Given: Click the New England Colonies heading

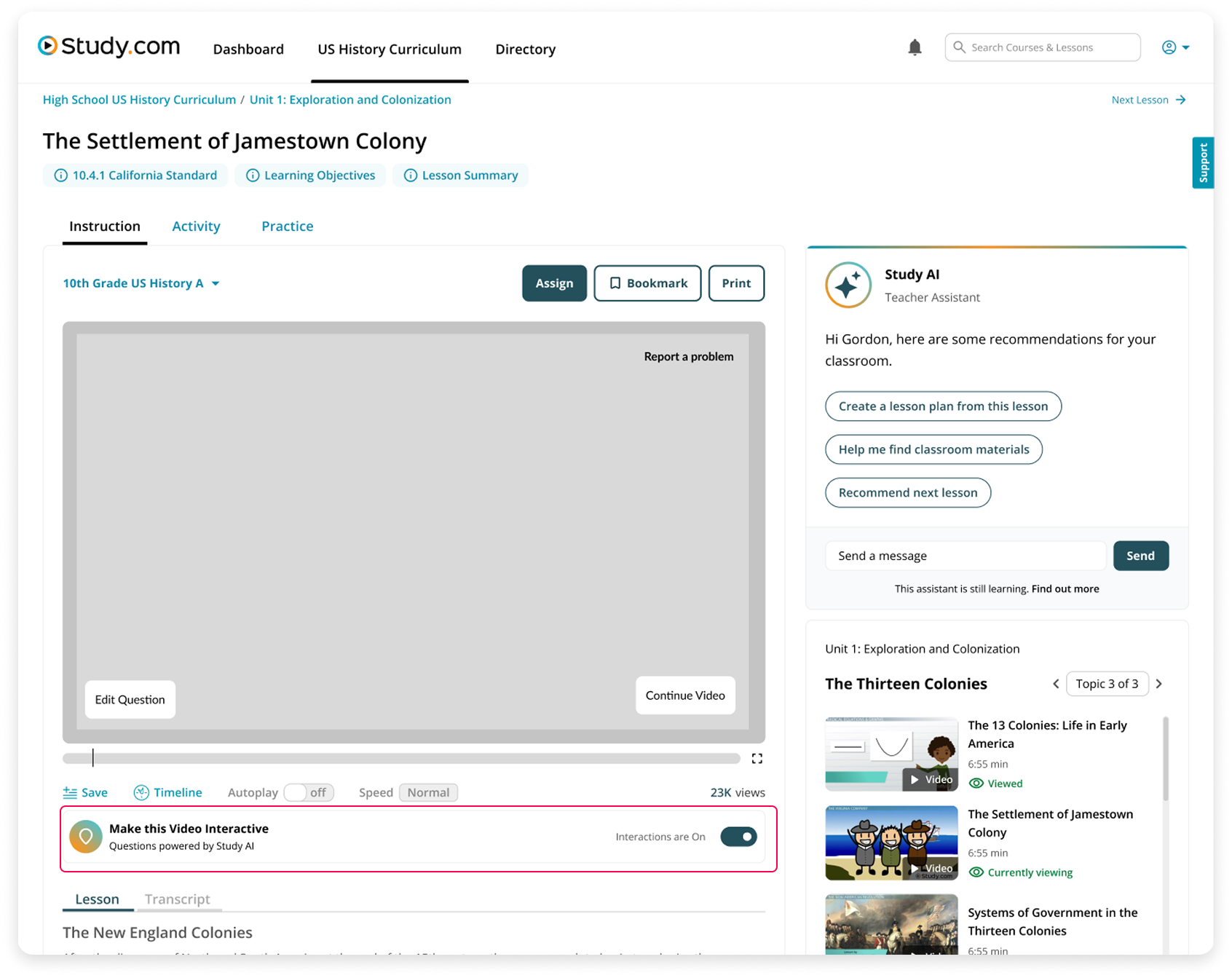Looking at the screenshot, I should [157, 933].
